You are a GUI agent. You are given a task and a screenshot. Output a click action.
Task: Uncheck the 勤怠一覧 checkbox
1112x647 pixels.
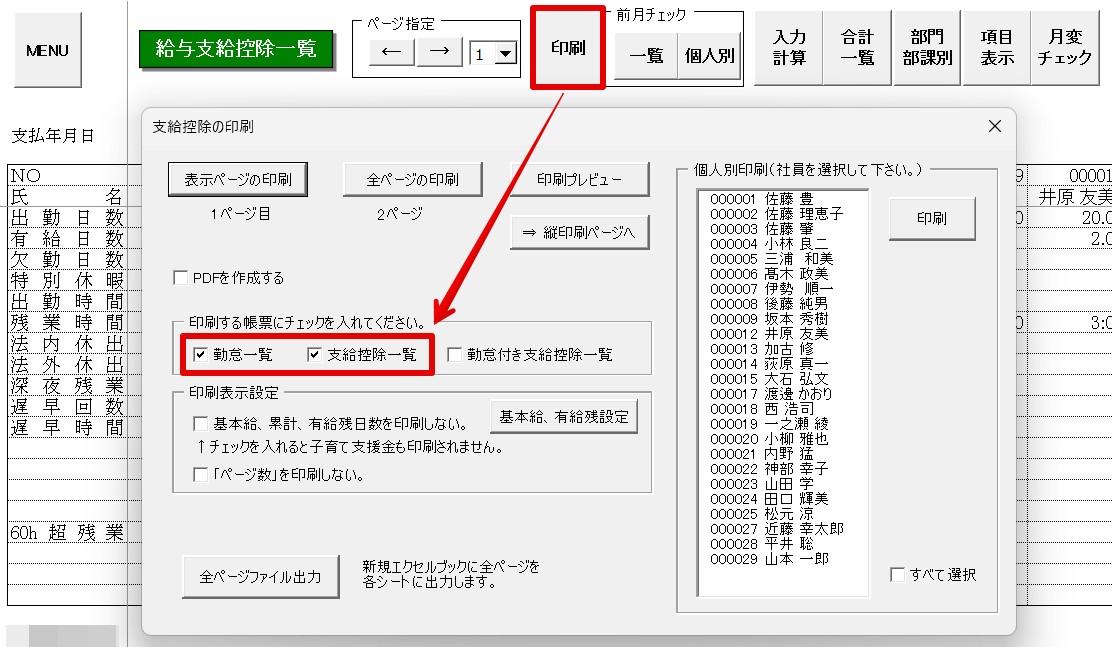coord(201,354)
